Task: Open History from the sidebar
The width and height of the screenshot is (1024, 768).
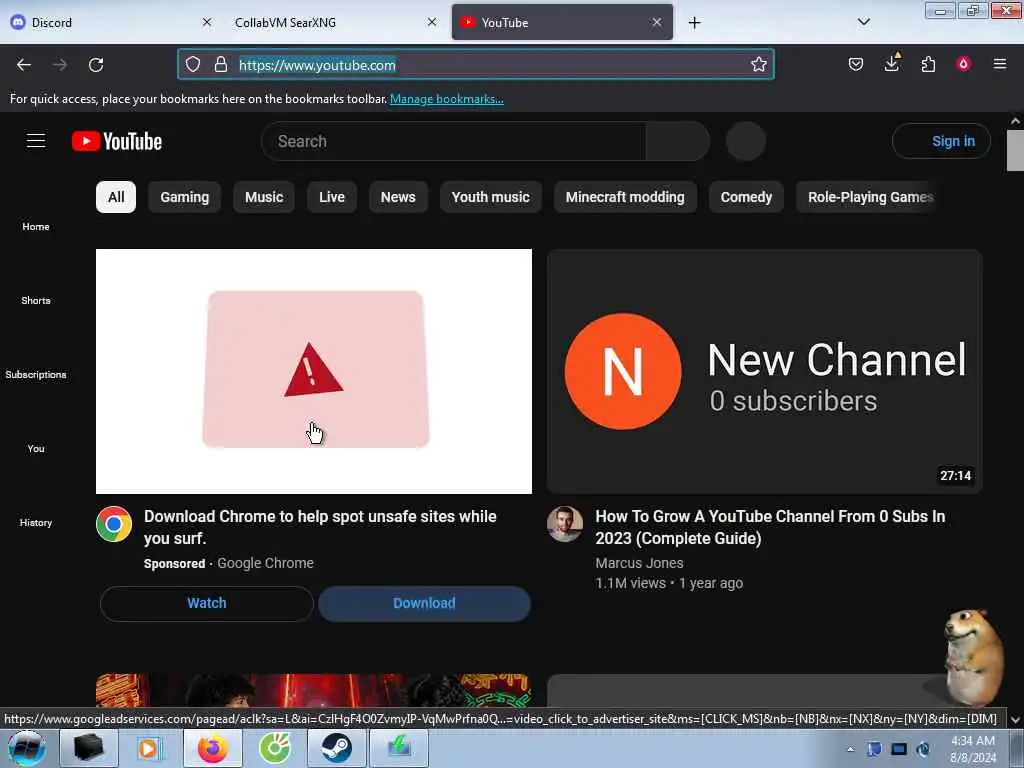Action: pos(36,522)
